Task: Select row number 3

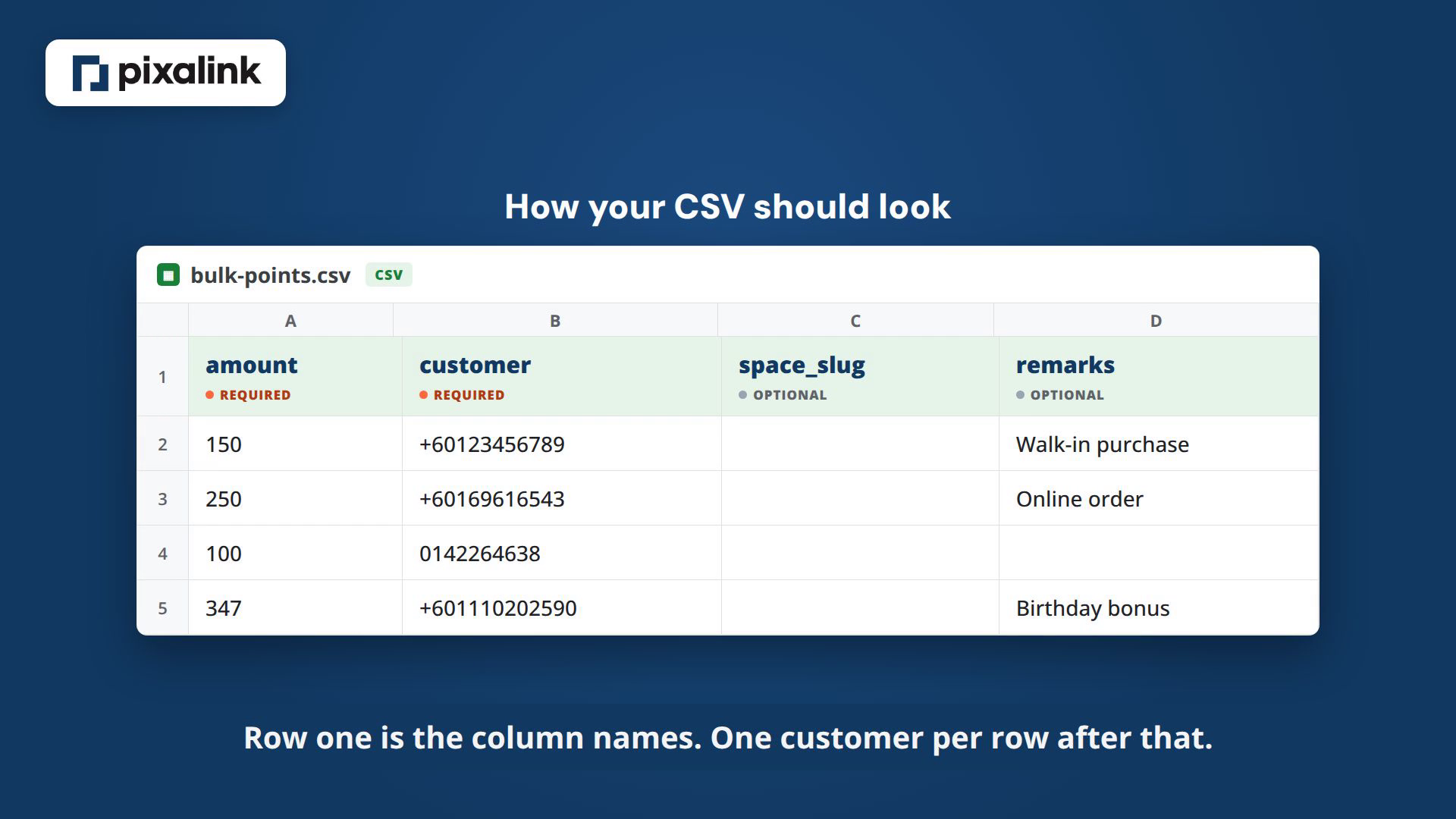Action: coord(162,499)
